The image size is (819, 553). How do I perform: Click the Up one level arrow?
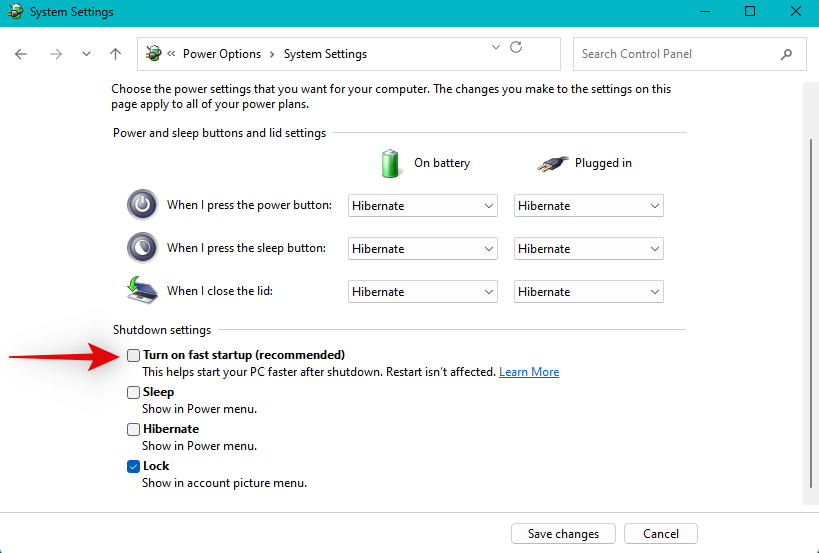click(x=116, y=54)
